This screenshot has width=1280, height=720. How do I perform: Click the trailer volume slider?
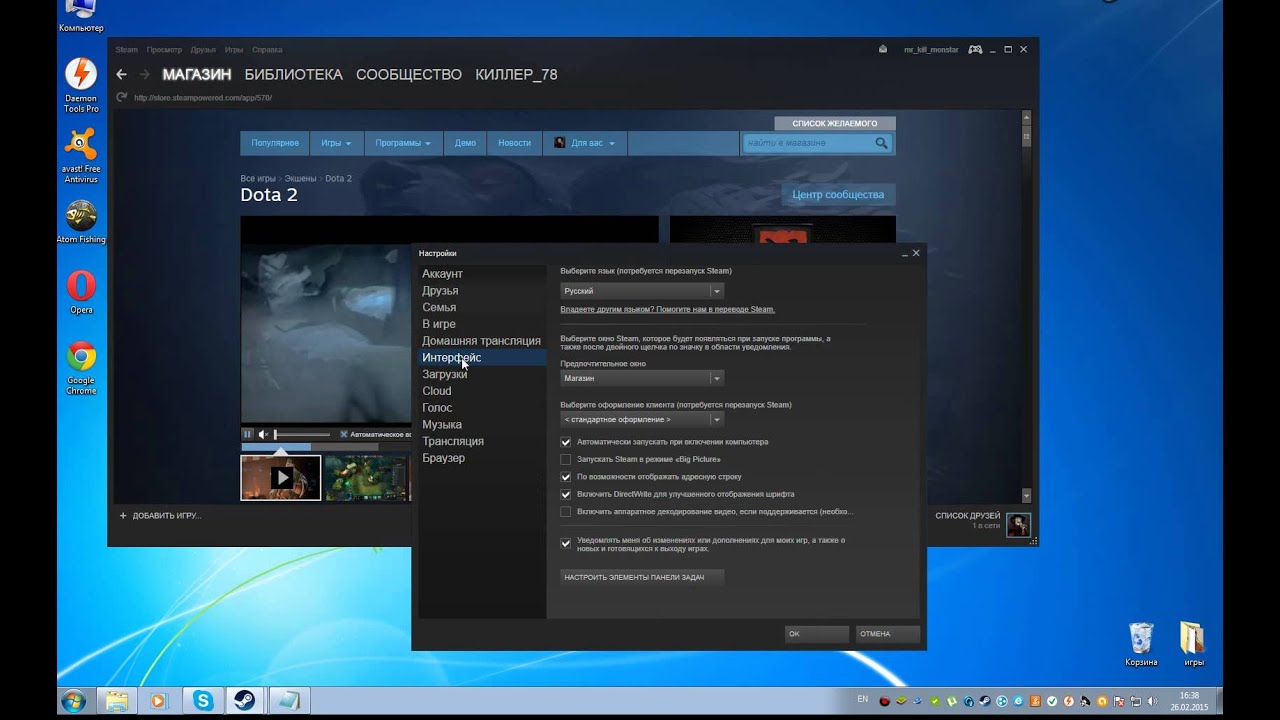pyautogui.click(x=302, y=434)
